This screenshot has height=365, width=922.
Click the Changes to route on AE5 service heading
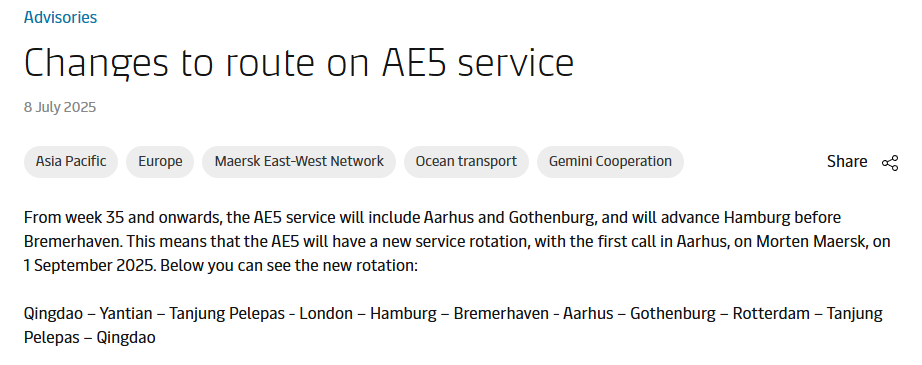click(299, 63)
